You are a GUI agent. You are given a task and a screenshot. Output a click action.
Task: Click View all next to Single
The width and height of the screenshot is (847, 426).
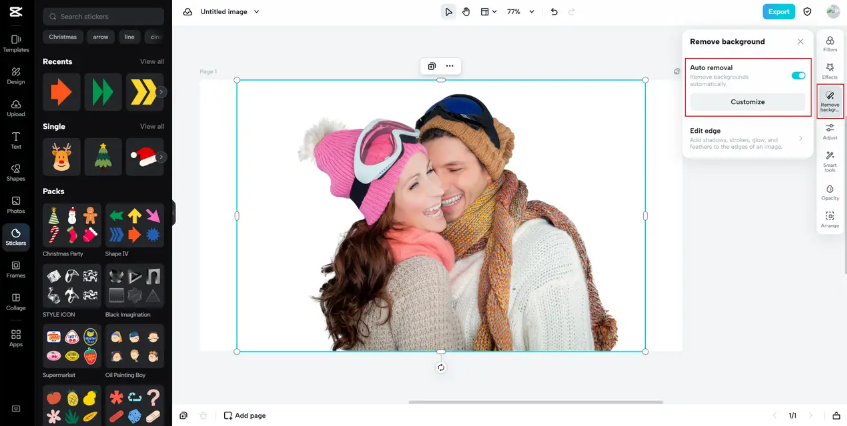[152, 126]
